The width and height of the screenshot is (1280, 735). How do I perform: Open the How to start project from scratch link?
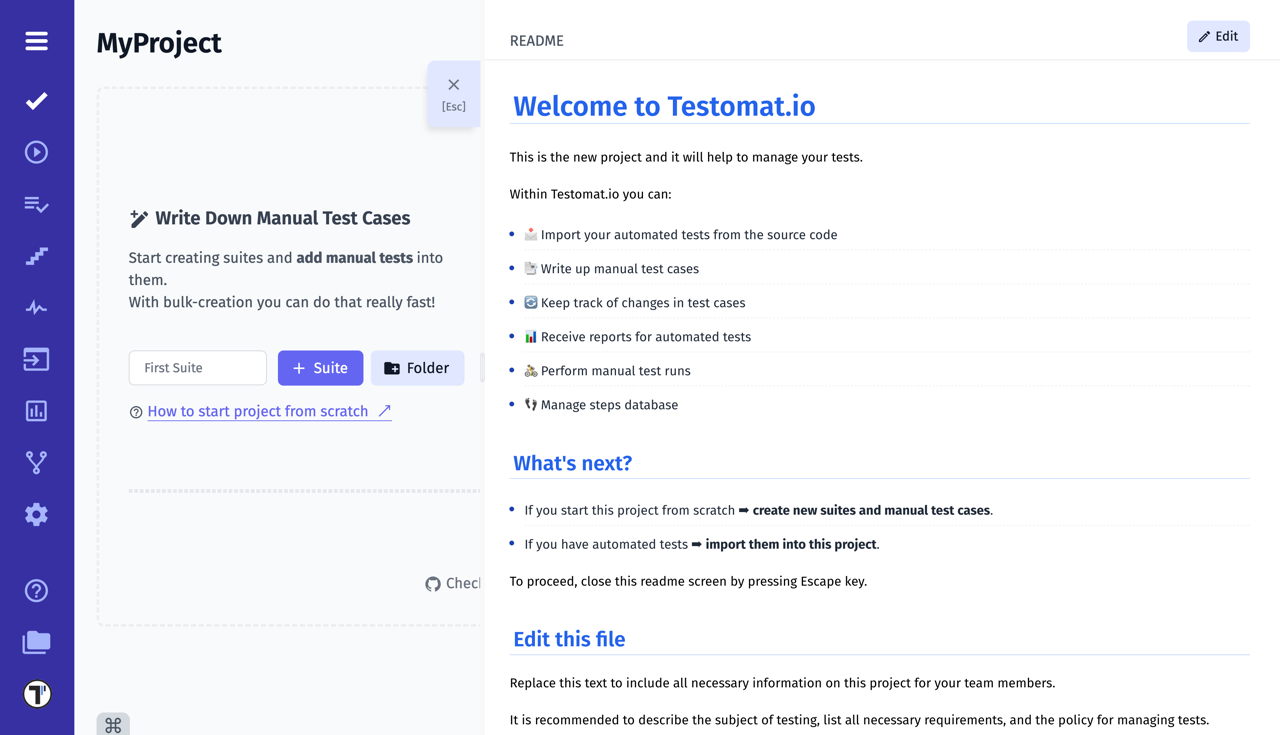tap(257, 411)
